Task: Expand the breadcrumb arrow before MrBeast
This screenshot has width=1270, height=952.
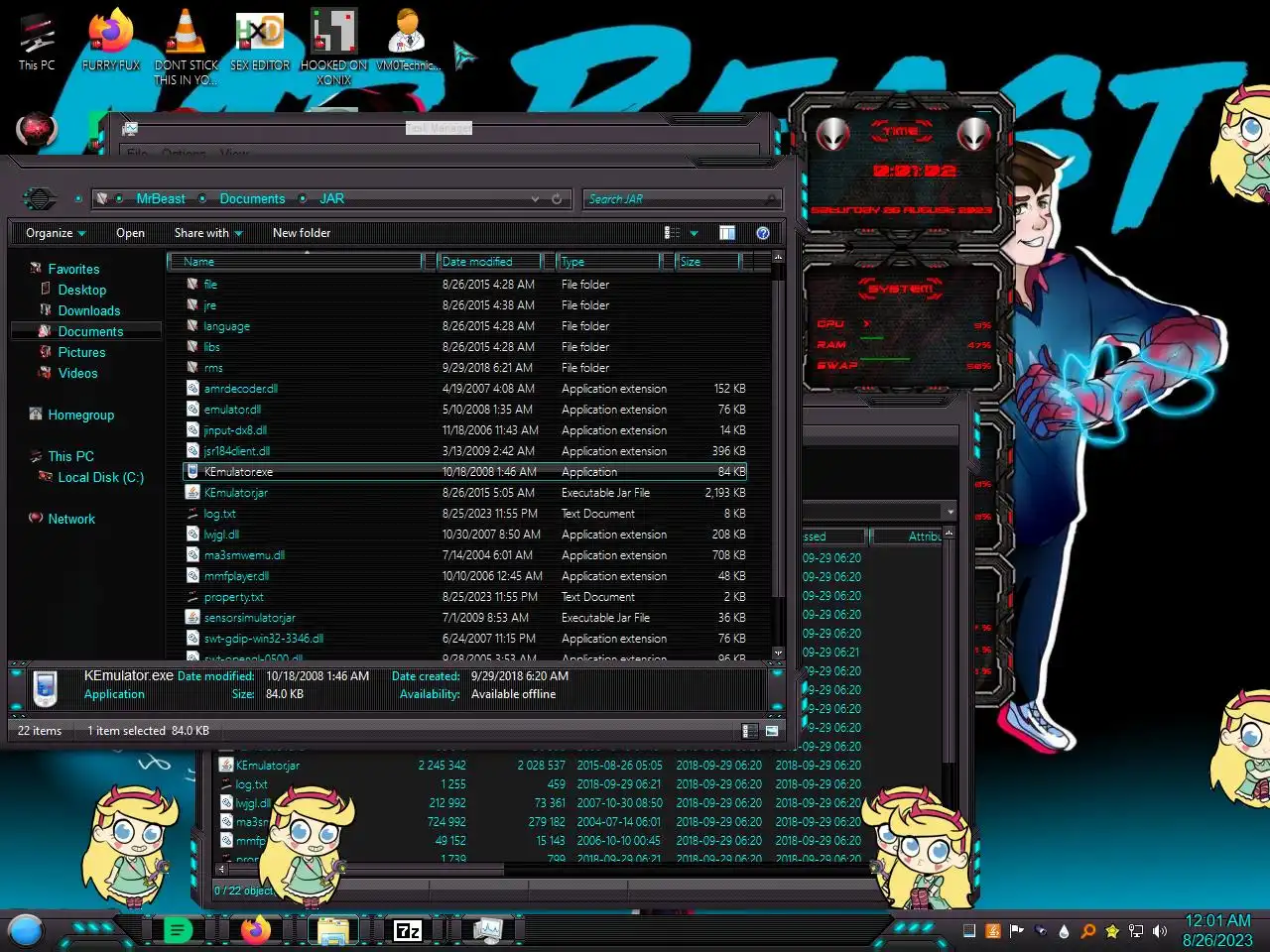Action: 119,199
